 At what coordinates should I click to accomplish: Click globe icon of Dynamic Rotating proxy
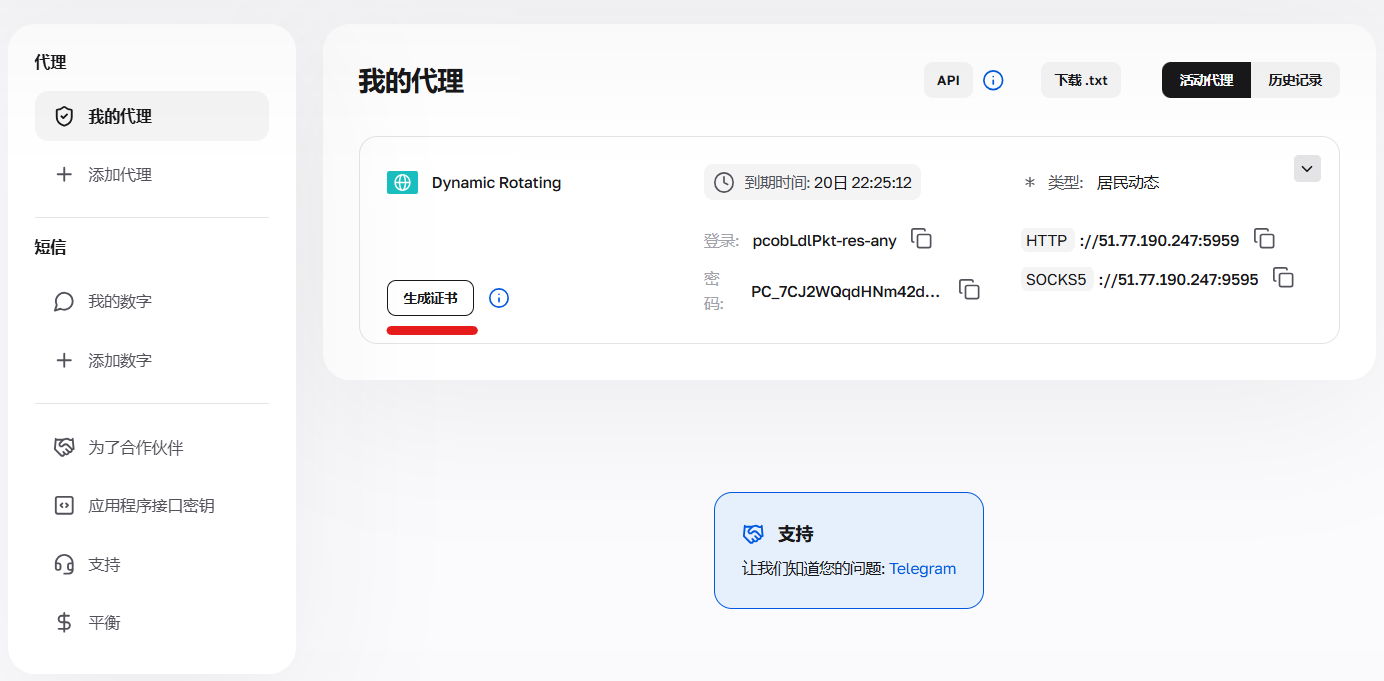coord(402,182)
